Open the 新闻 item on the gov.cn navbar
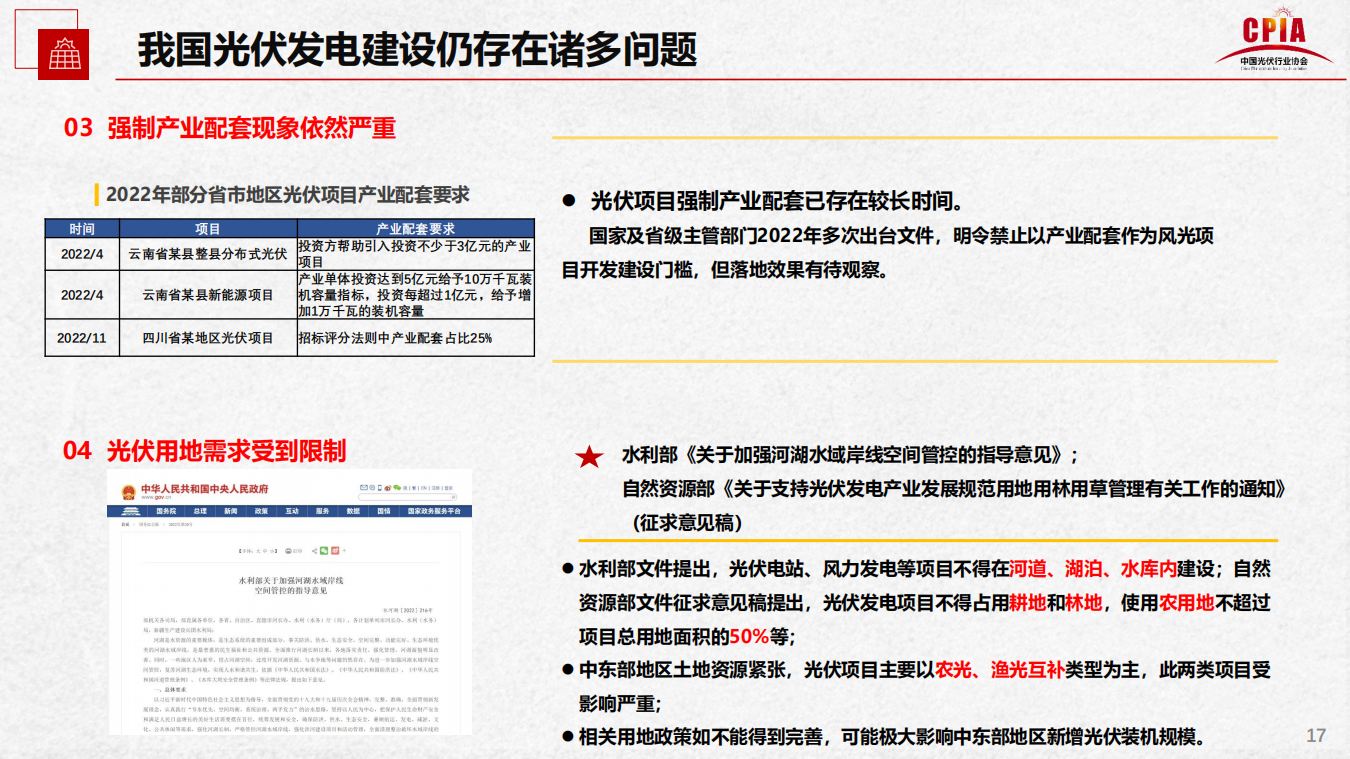Screen dimensions: 1350x759 point(231,510)
